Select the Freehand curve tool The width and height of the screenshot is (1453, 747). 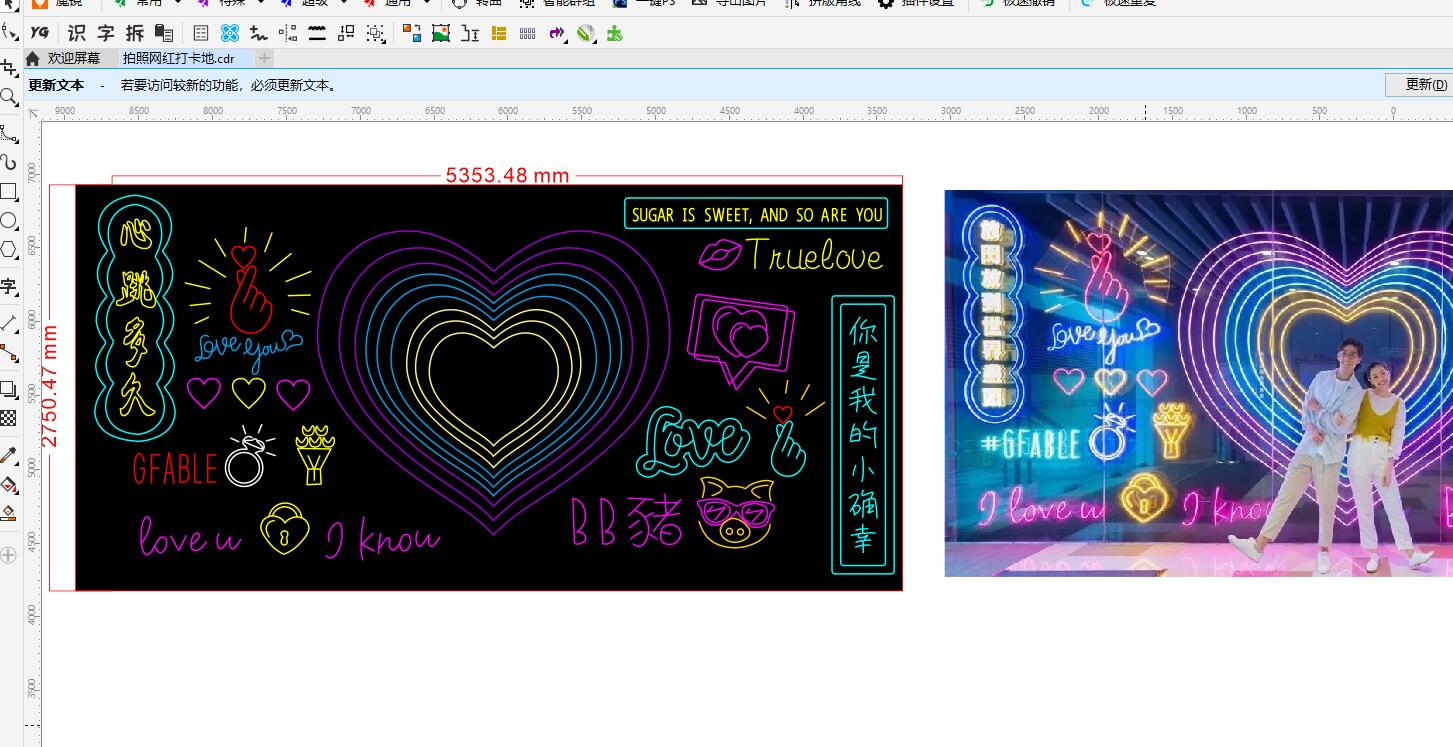pos(8,133)
